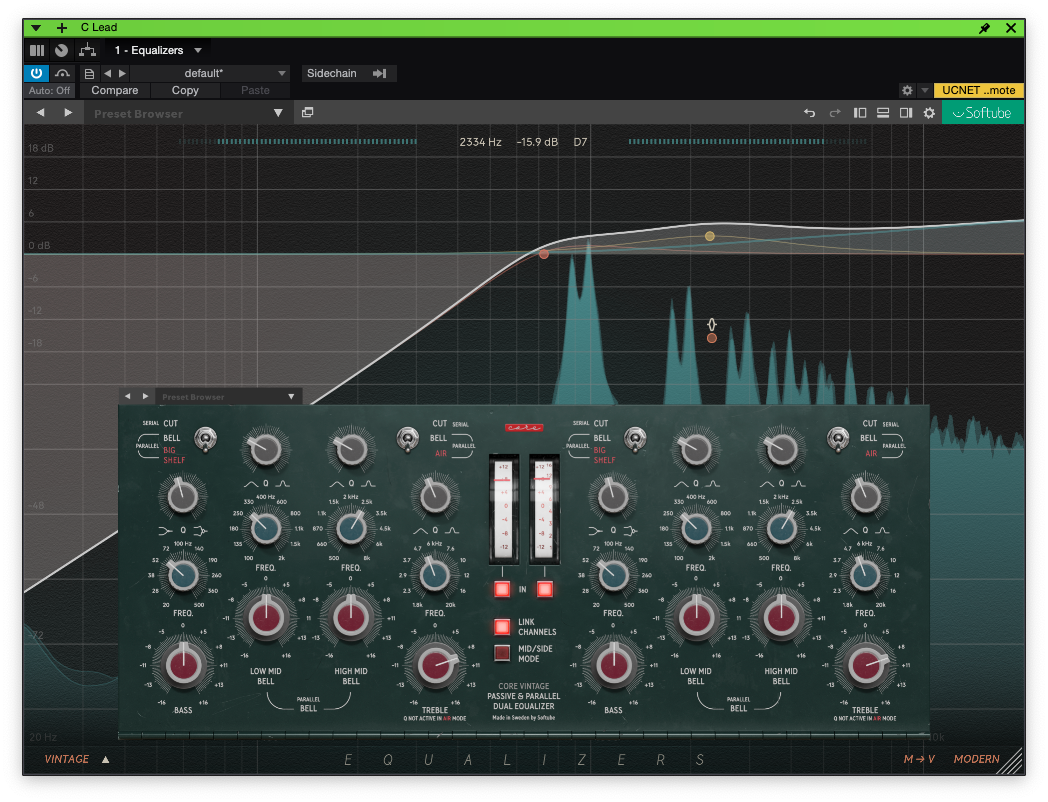The height and width of the screenshot is (802, 1048).
Task: Open the default* preset dropdown
Action: 281,74
